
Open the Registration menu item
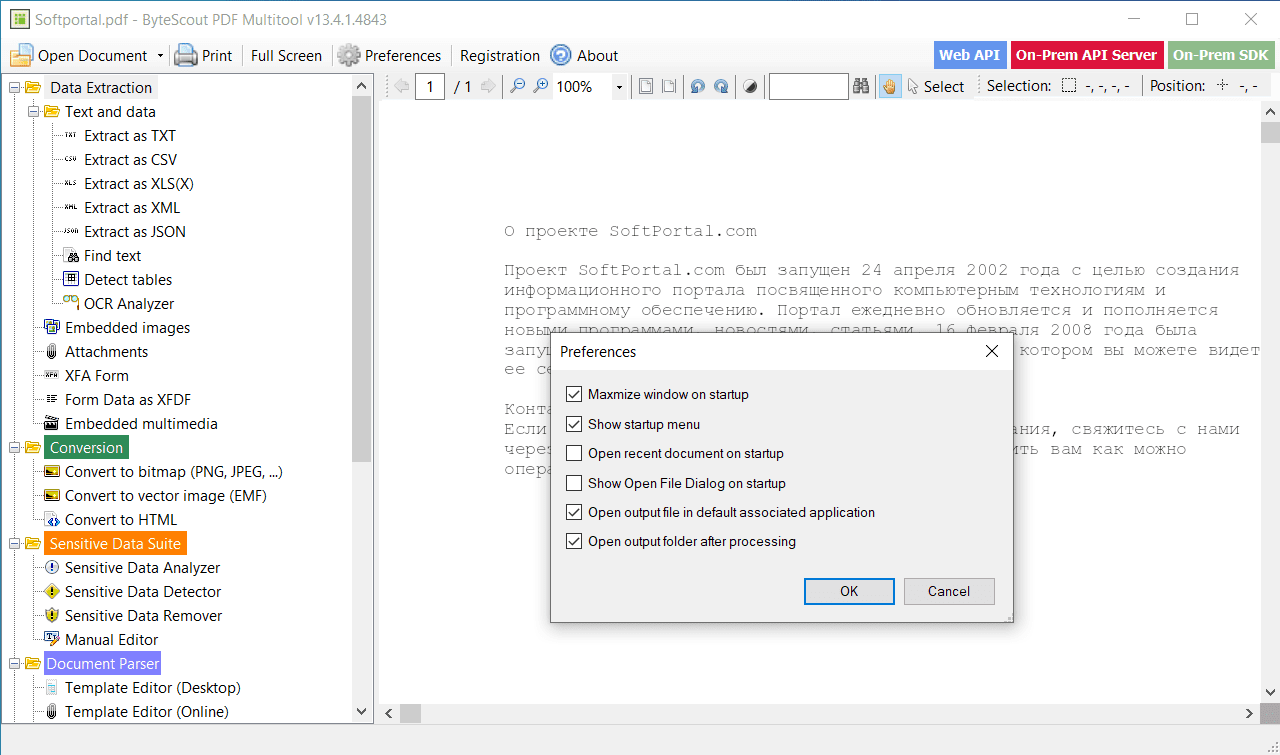click(500, 56)
